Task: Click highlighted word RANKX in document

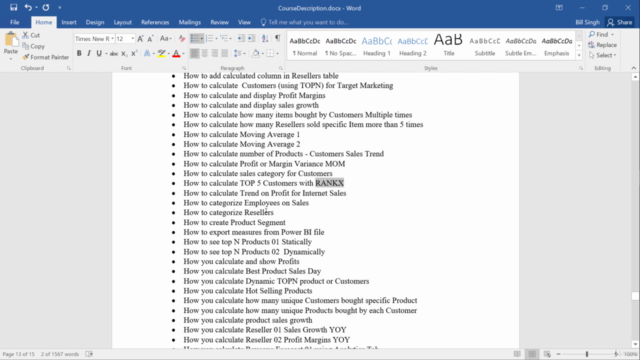Action: pyautogui.click(x=329, y=183)
